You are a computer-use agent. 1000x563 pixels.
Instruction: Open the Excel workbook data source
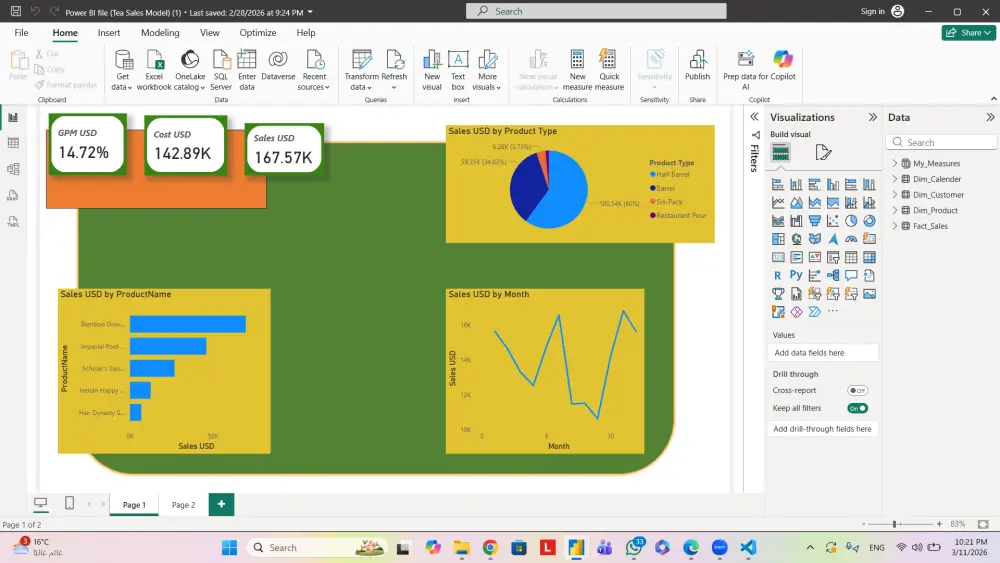pyautogui.click(x=154, y=70)
